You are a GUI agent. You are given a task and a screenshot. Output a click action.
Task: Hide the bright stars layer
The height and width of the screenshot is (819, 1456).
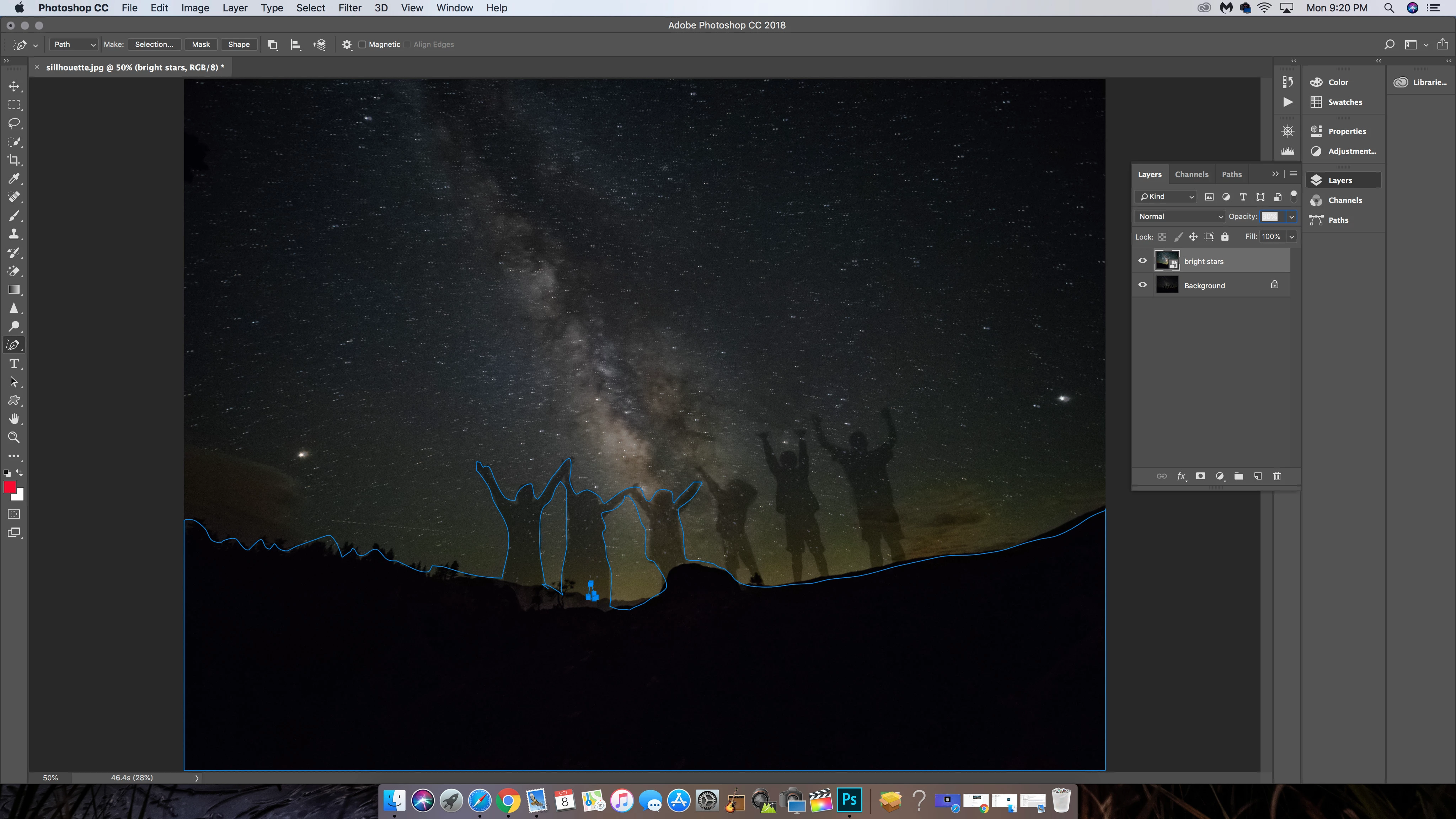1142,261
